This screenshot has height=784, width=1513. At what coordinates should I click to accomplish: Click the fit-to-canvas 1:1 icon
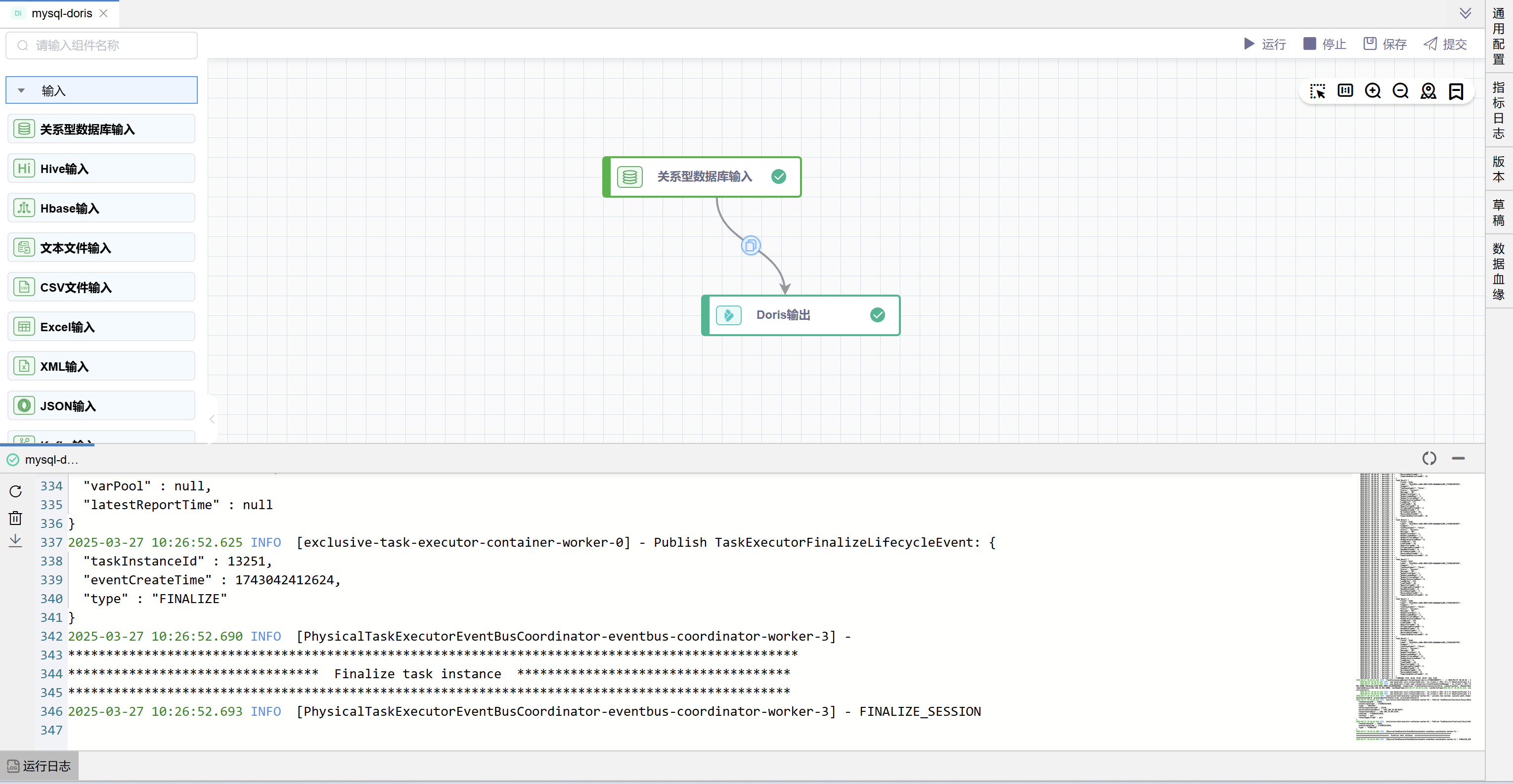coord(1345,91)
